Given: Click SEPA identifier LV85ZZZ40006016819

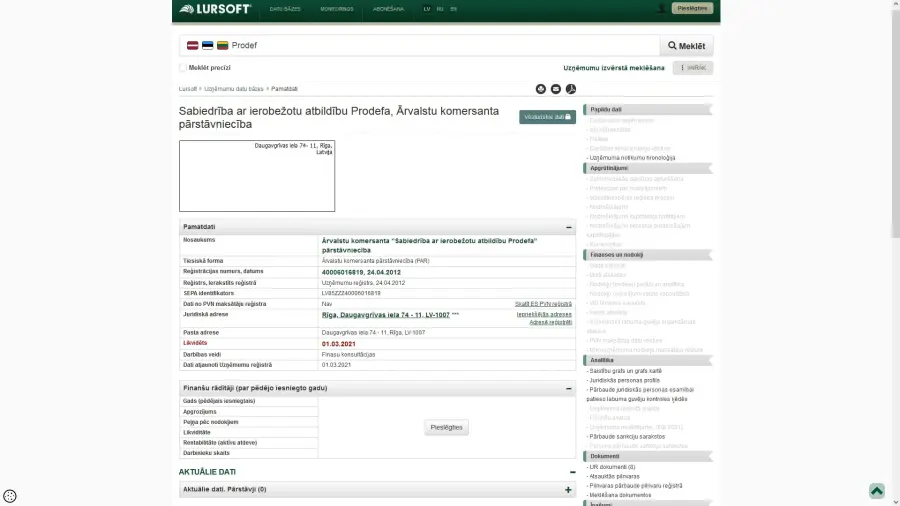Looking at the screenshot, I should (351, 293).
